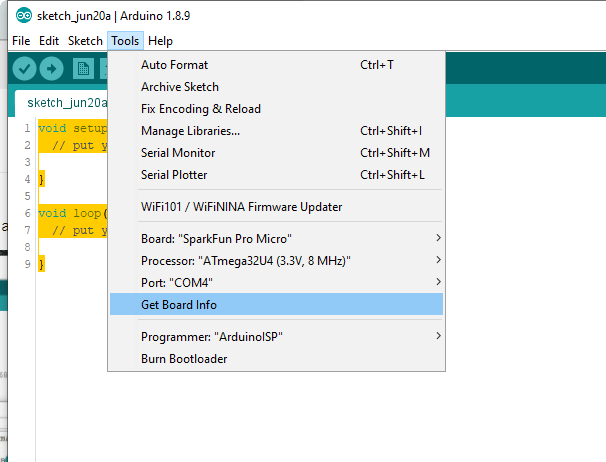606x462 pixels.
Task: Select Get Board Info
Action: 276,304
